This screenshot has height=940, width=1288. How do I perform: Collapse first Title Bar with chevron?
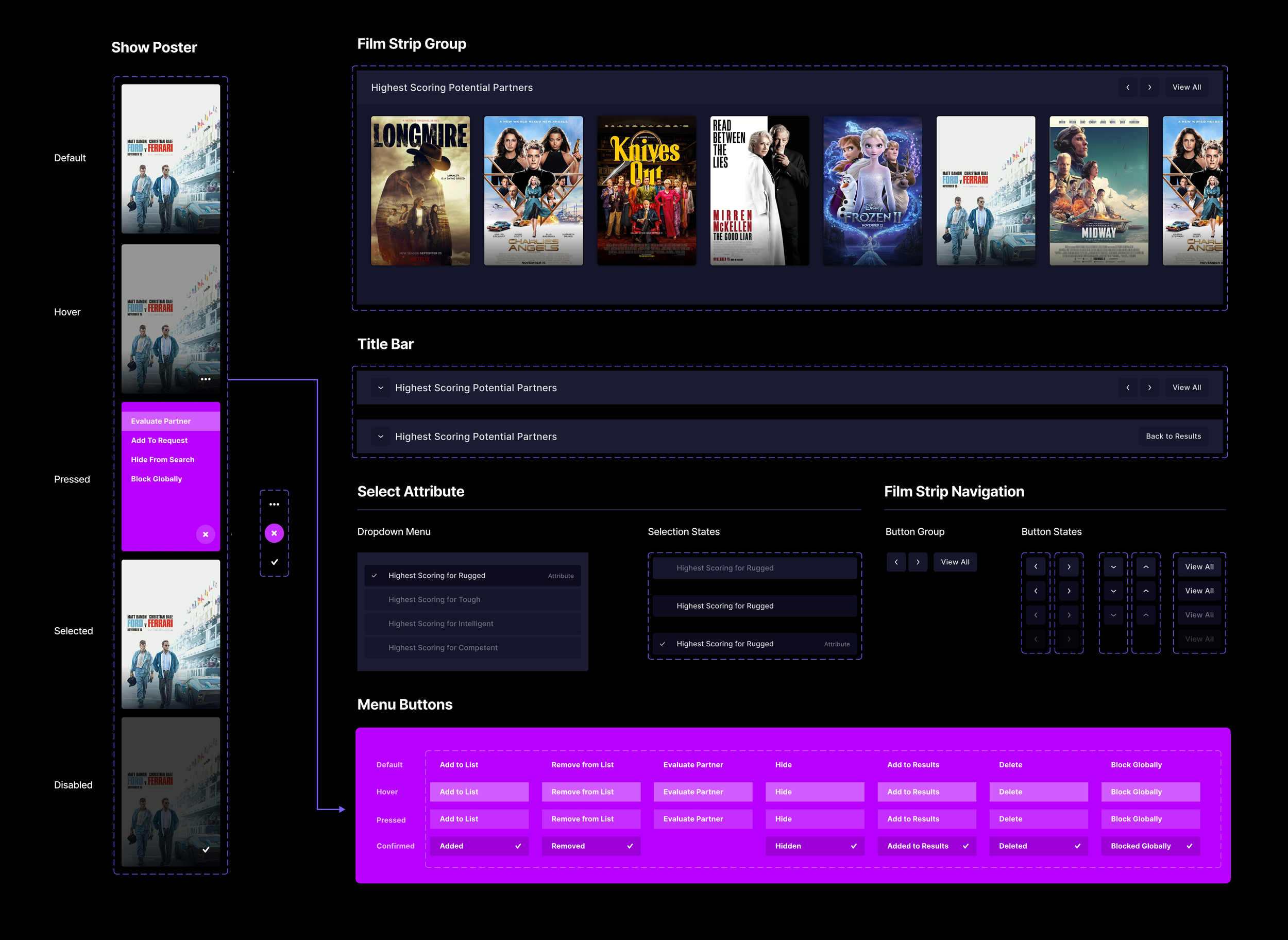coord(381,388)
